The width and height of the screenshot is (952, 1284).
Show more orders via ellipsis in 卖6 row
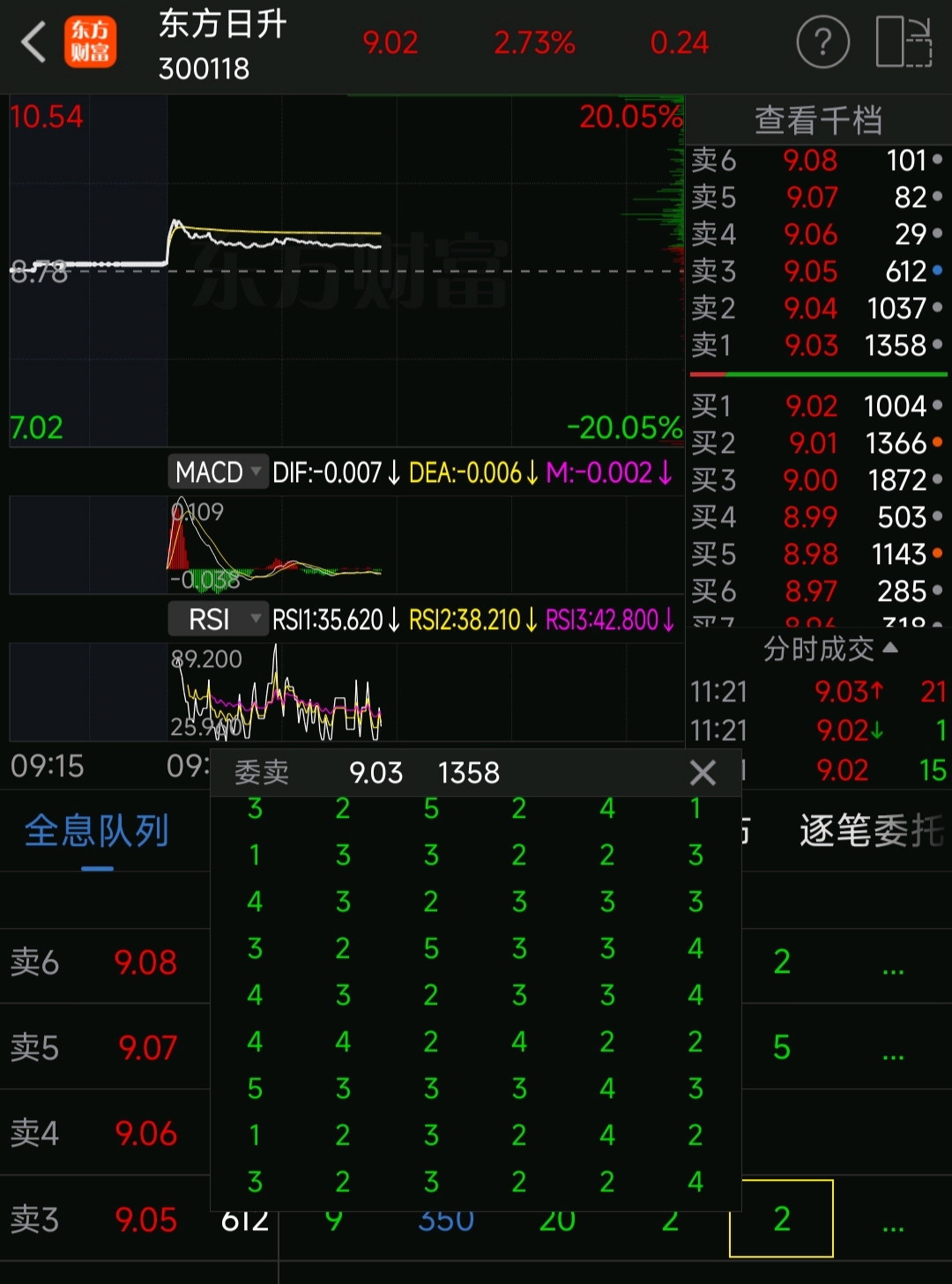tap(893, 969)
